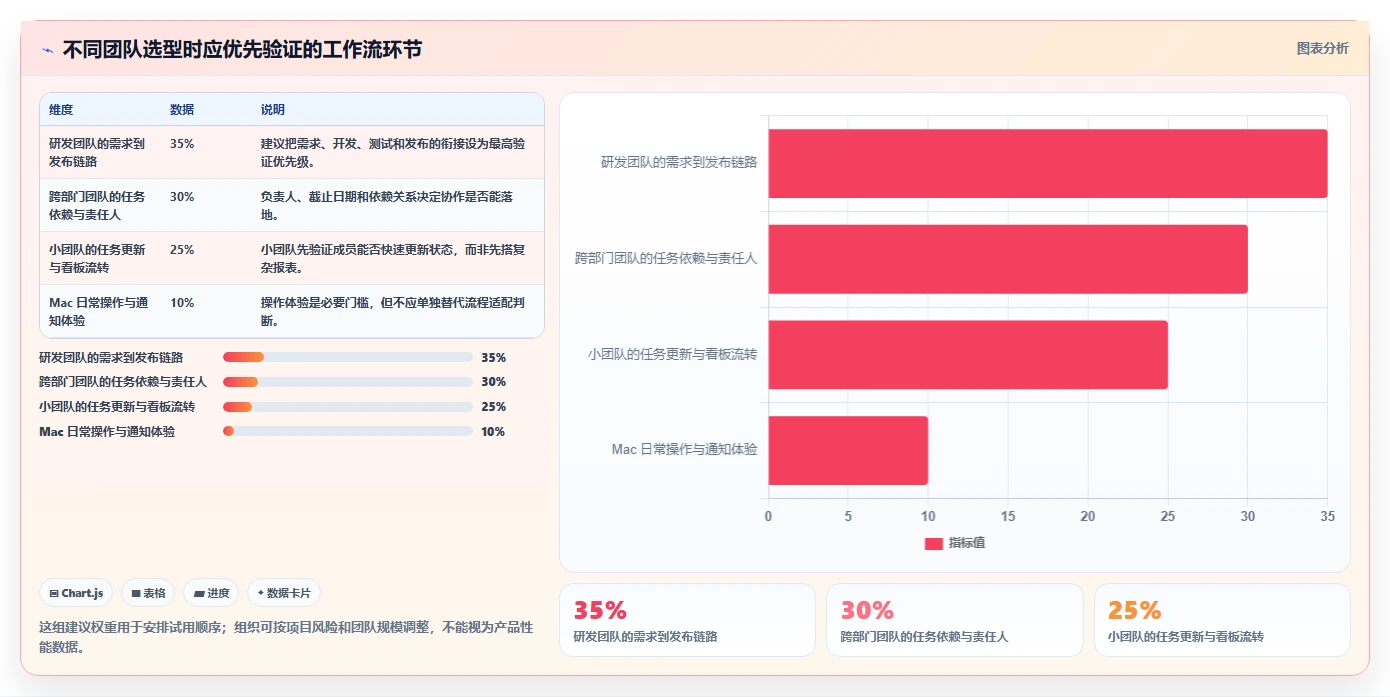1390x697 pixels.
Task: Click the Mac 日常操作与通知体验 progress bar
Action: click(348, 431)
